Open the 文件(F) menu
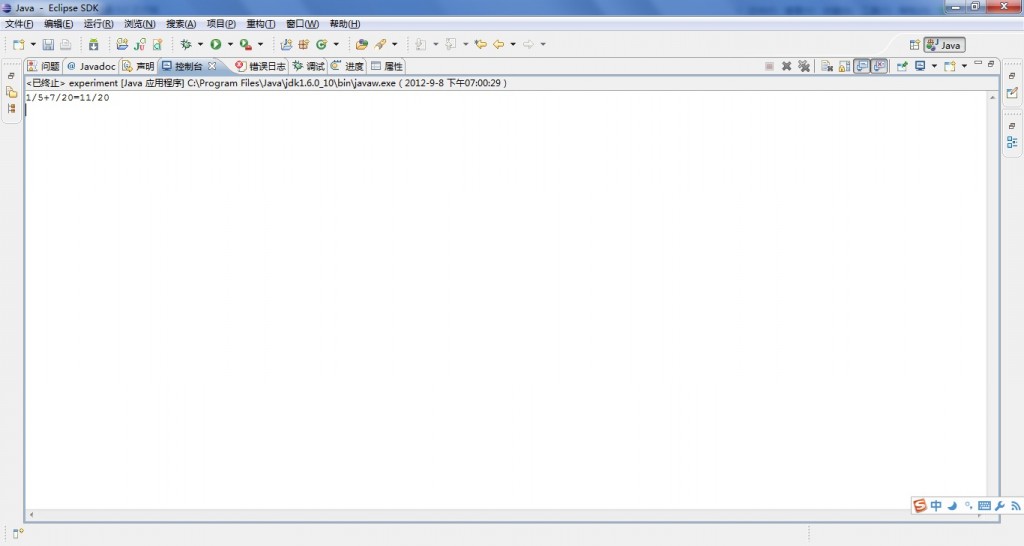Viewport: 1024px width, 546px height. coord(19,24)
